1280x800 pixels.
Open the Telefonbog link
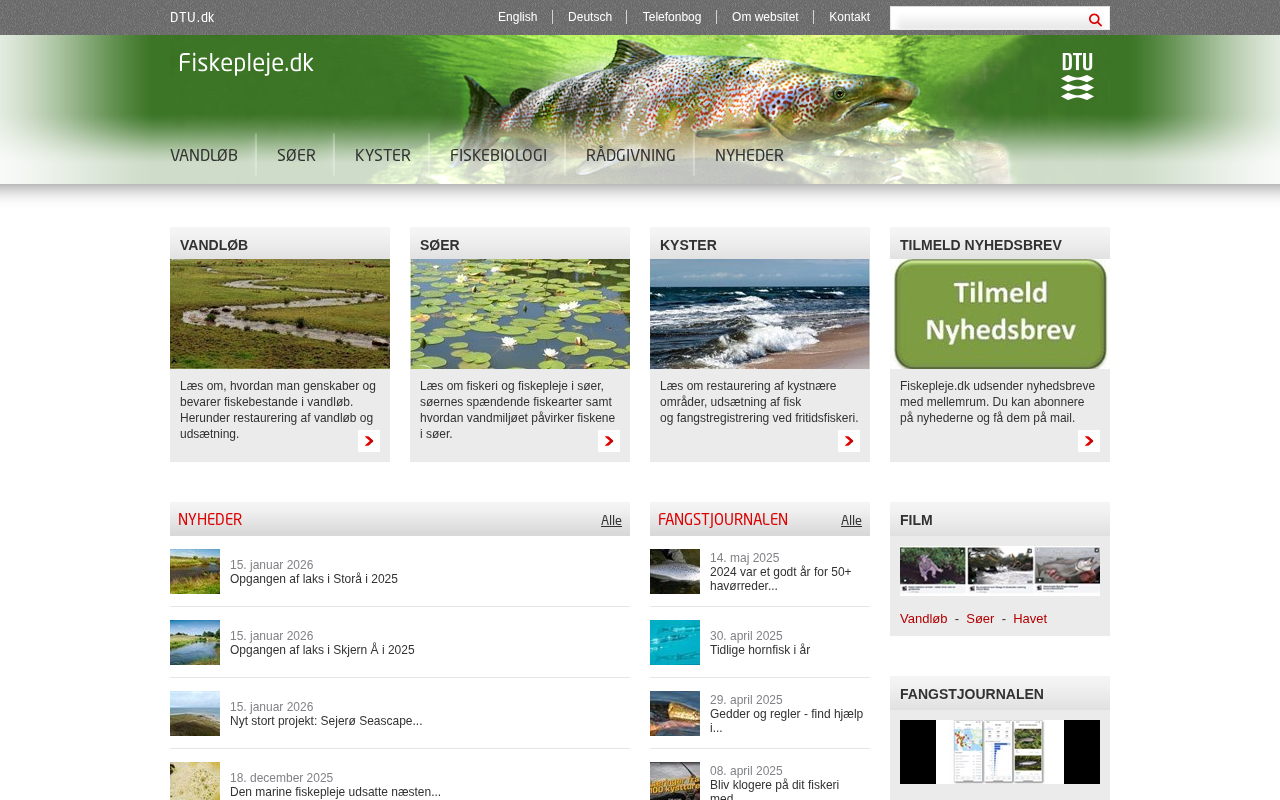click(x=672, y=17)
